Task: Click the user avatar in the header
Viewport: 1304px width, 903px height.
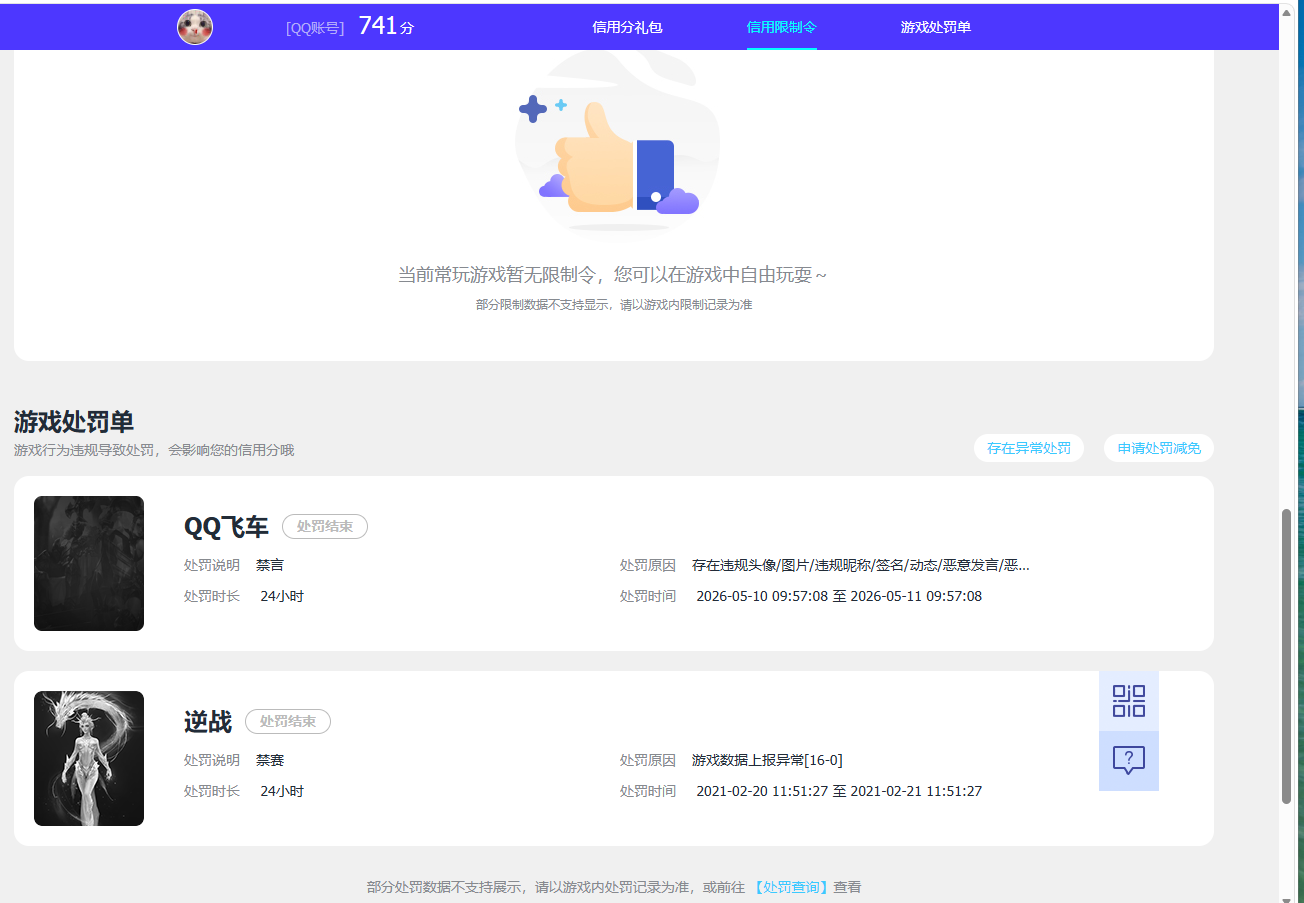Action: tap(195, 27)
